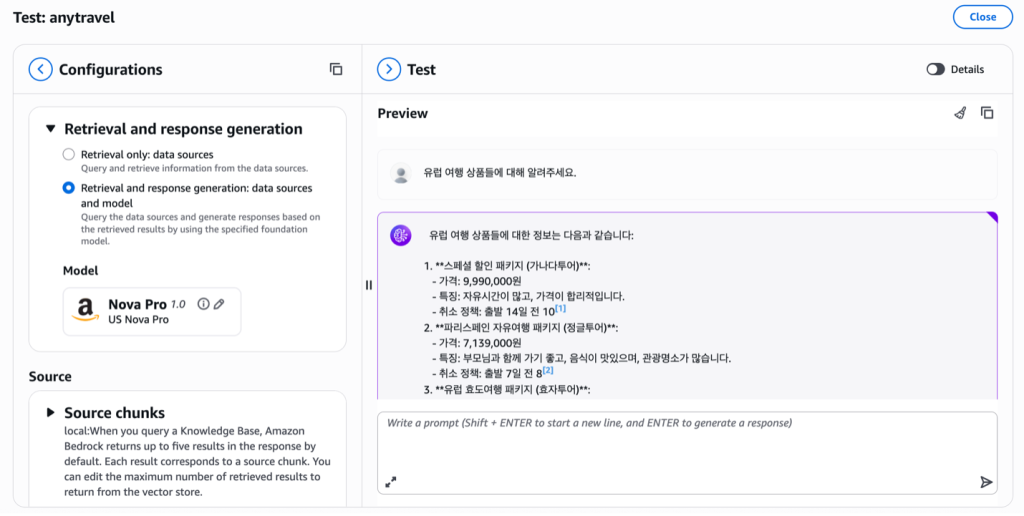Click the brain icon beside the AI response
This screenshot has width=1024, height=516.
[401, 235]
